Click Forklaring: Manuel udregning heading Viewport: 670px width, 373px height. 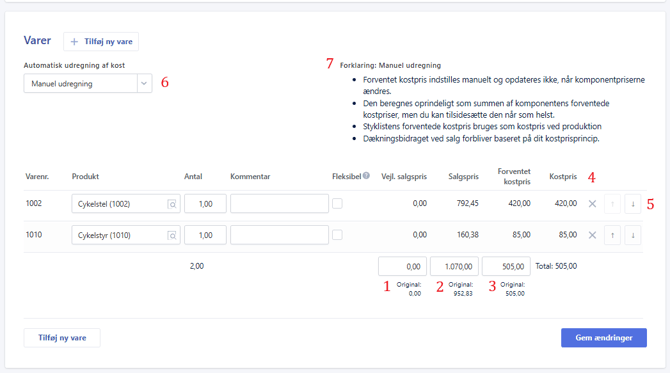(x=390, y=65)
